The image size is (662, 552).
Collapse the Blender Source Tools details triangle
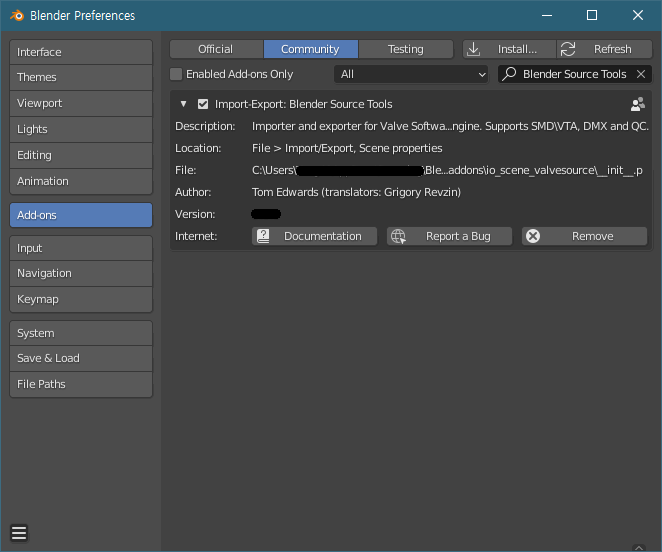[x=183, y=104]
